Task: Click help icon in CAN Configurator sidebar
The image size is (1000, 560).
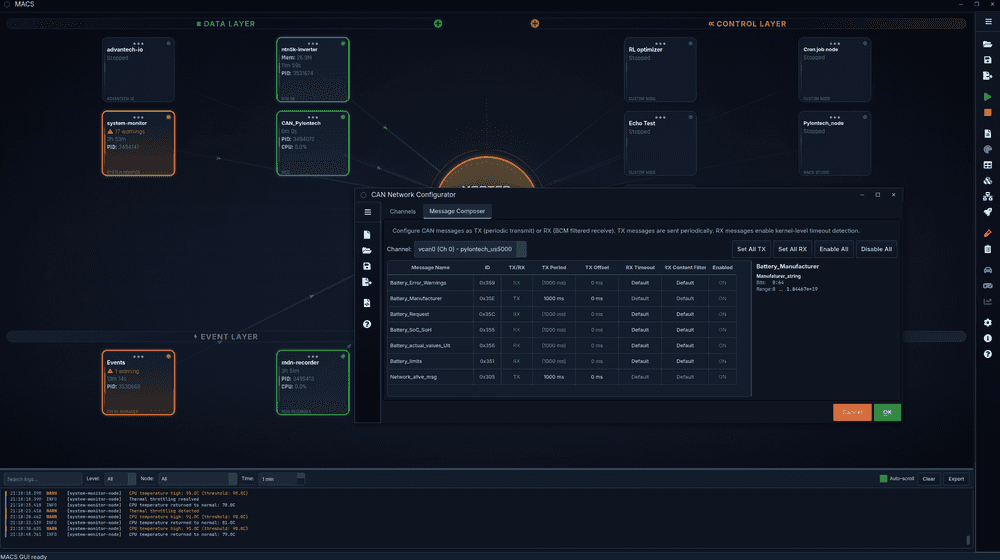Action: [x=367, y=324]
